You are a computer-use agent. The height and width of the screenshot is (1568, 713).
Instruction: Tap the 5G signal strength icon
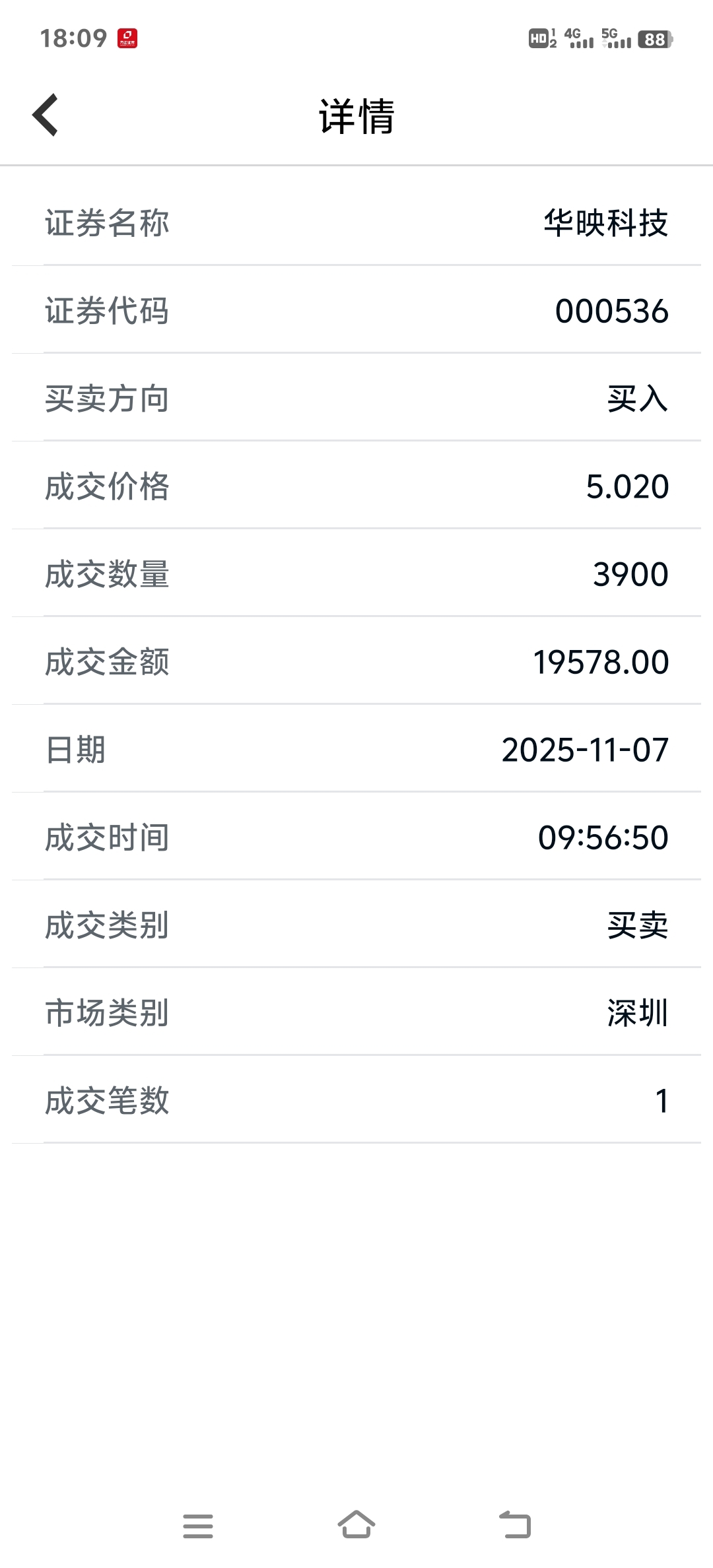616,38
